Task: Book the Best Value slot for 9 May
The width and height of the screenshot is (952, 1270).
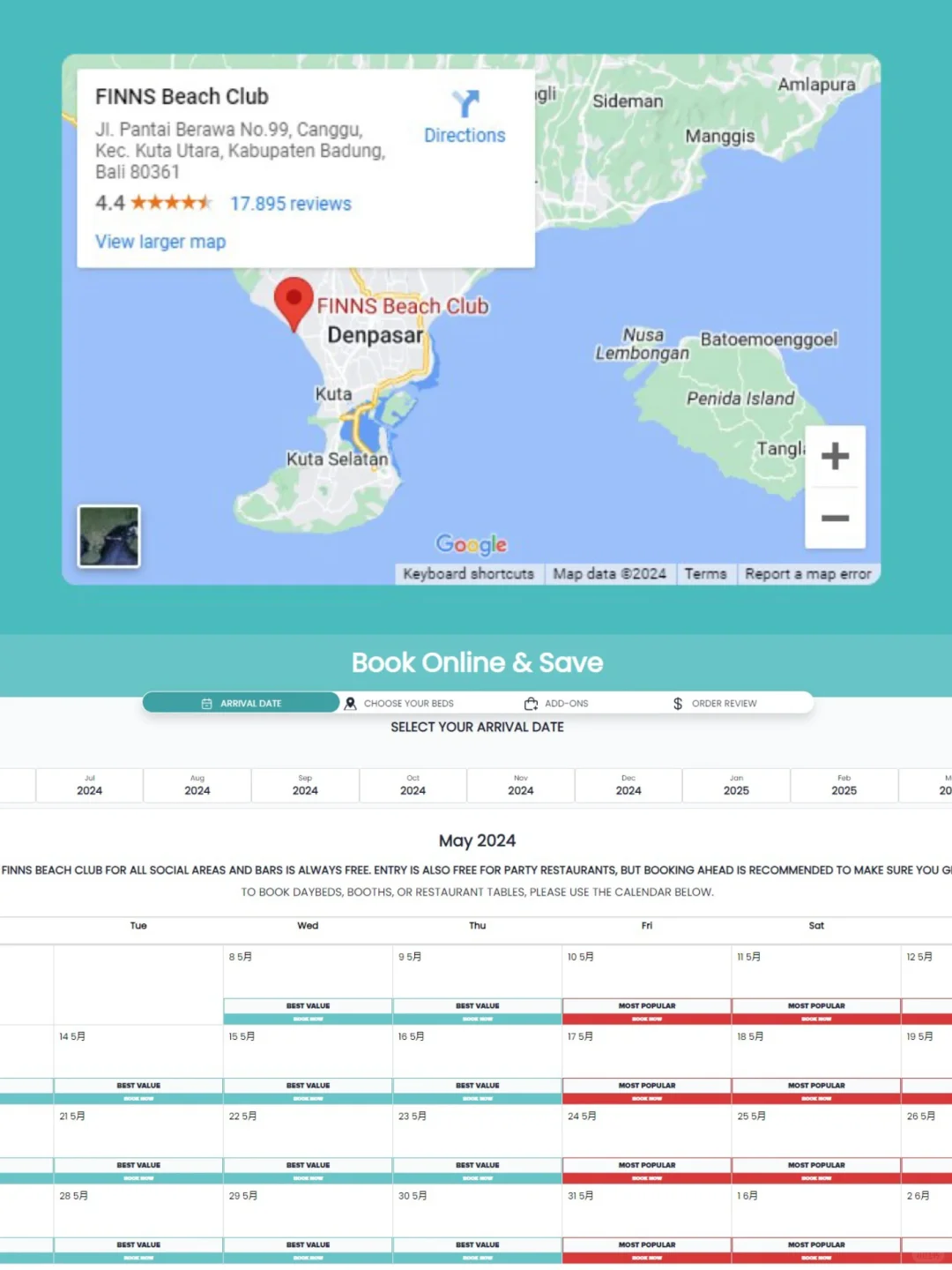Action: pos(478,1012)
